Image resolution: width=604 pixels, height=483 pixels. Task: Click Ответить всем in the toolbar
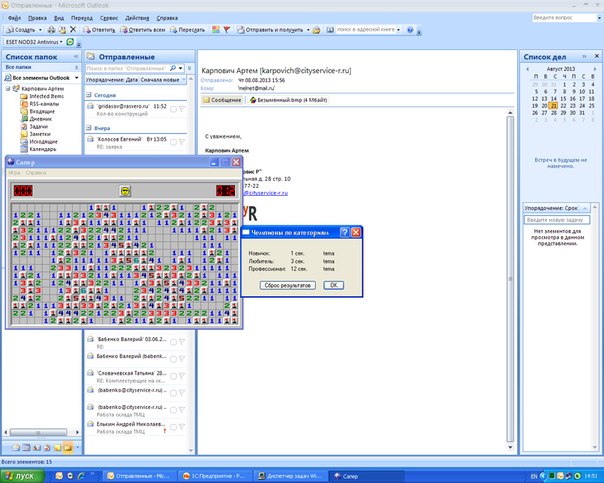coord(147,30)
